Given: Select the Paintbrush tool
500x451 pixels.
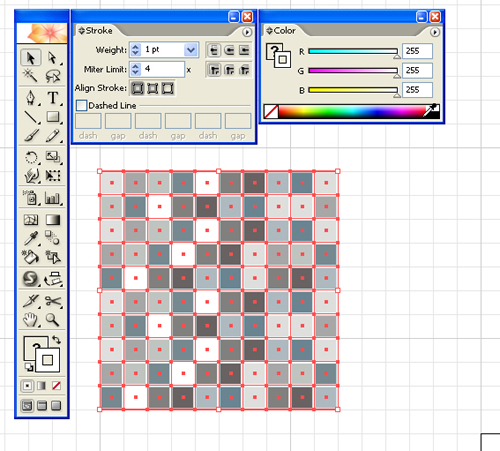Looking at the screenshot, I should coord(31,135).
